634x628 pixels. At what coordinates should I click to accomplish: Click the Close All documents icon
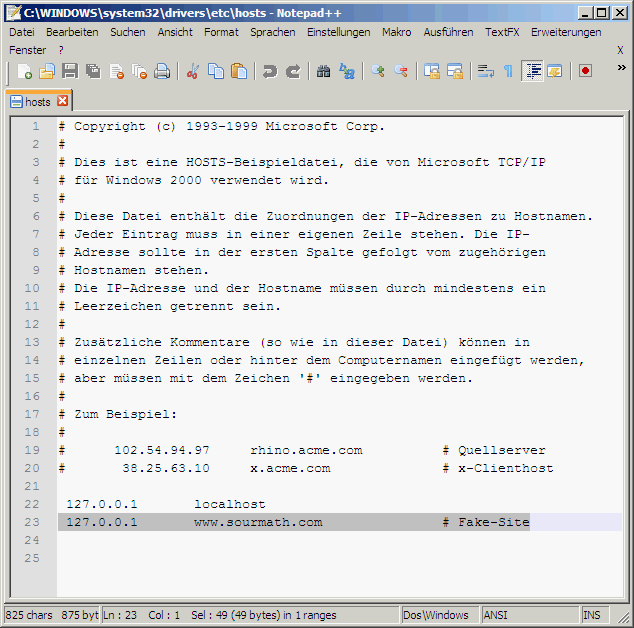point(140,72)
